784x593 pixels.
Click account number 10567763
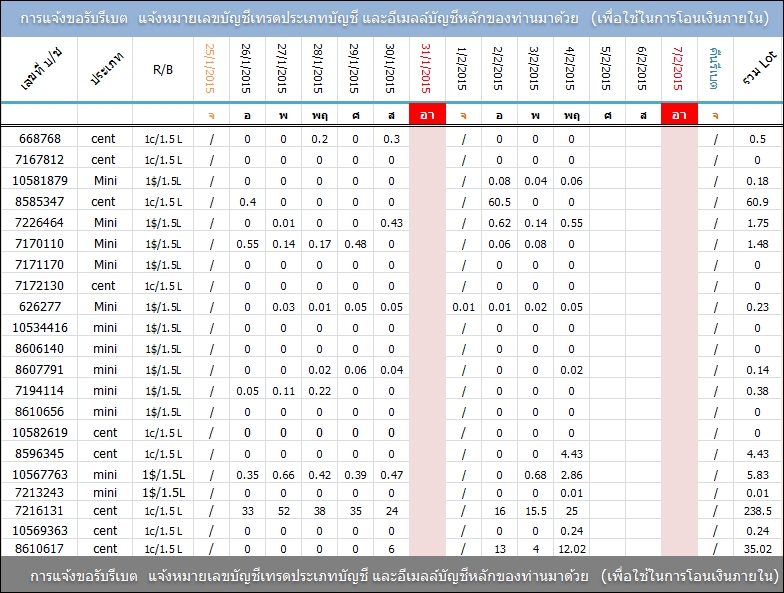(40, 474)
